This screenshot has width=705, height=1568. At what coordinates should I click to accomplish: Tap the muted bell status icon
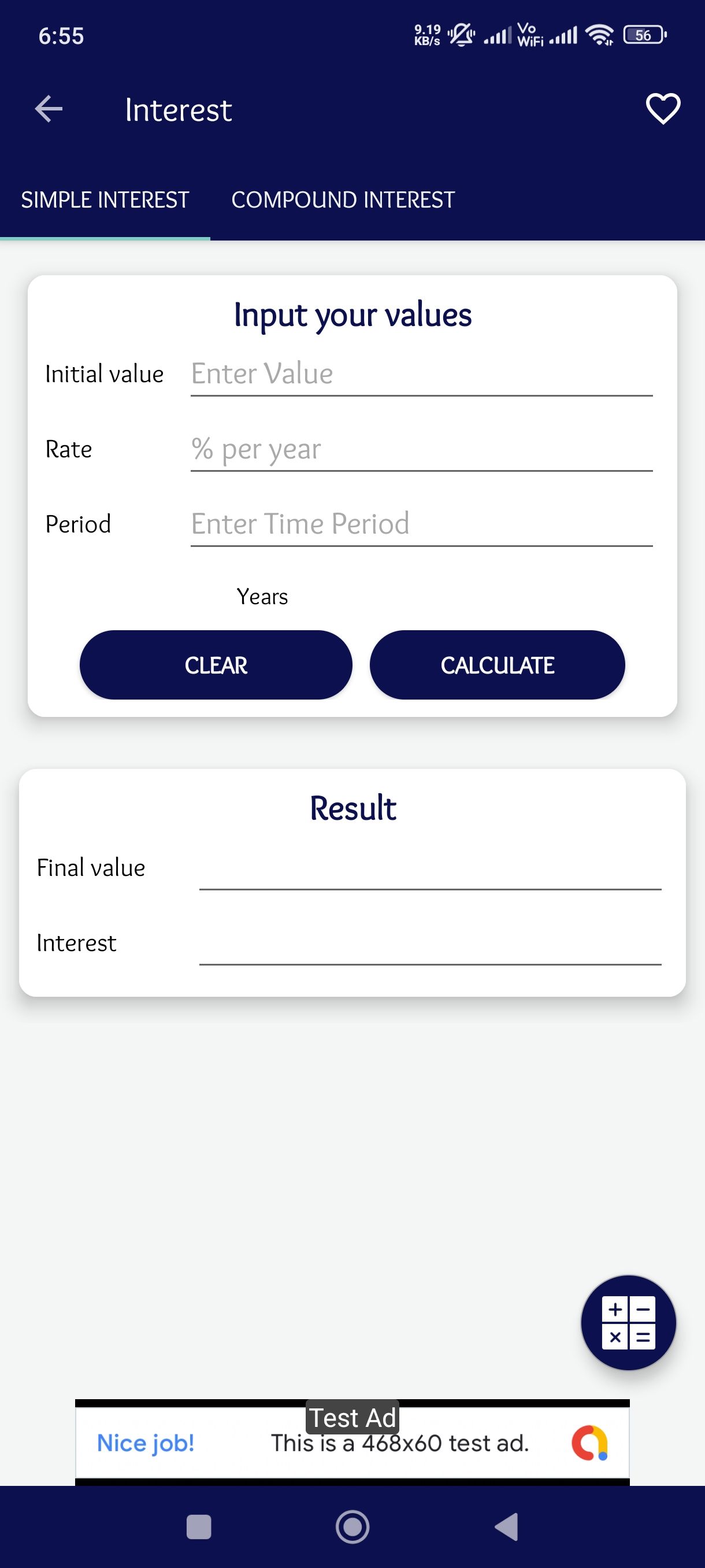click(461, 35)
